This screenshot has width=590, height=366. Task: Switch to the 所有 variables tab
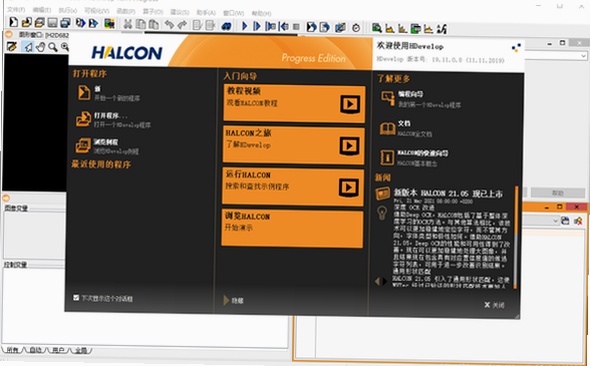[x=12, y=349]
